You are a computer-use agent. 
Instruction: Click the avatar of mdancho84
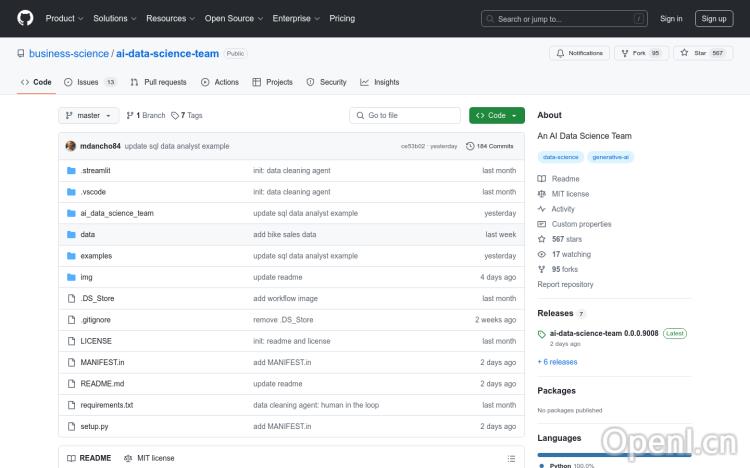(71, 146)
